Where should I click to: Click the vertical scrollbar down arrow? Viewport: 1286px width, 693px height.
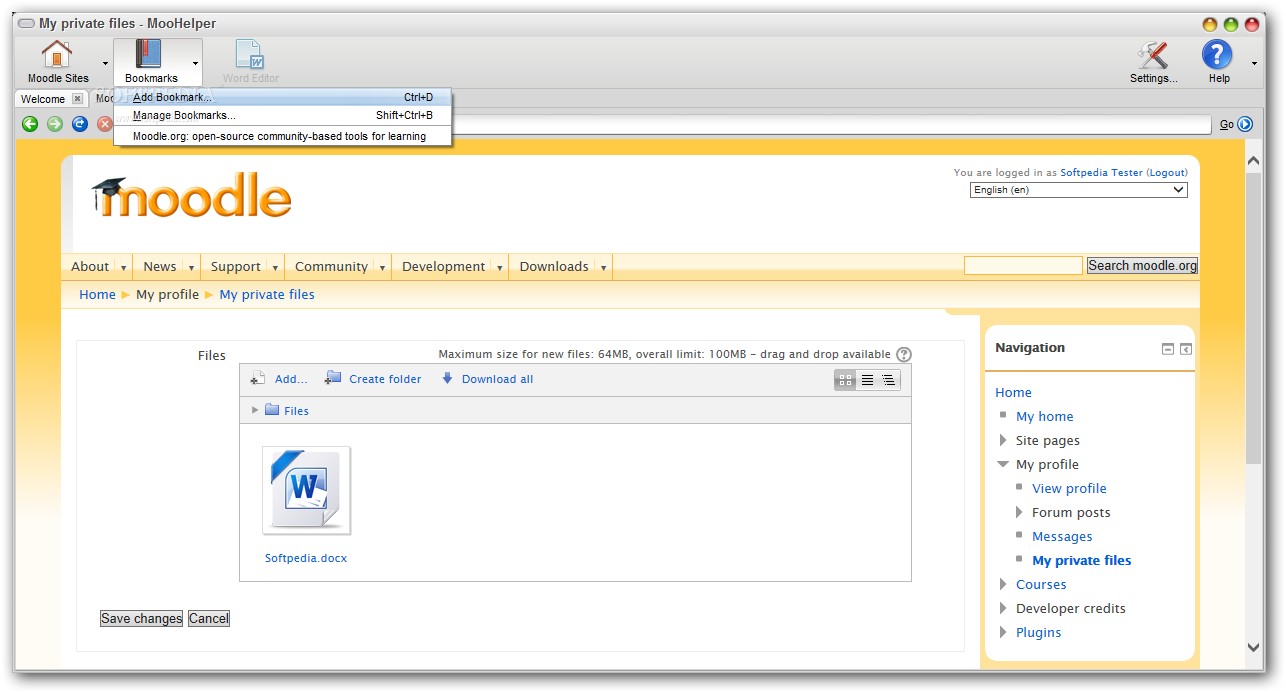click(1254, 648)
